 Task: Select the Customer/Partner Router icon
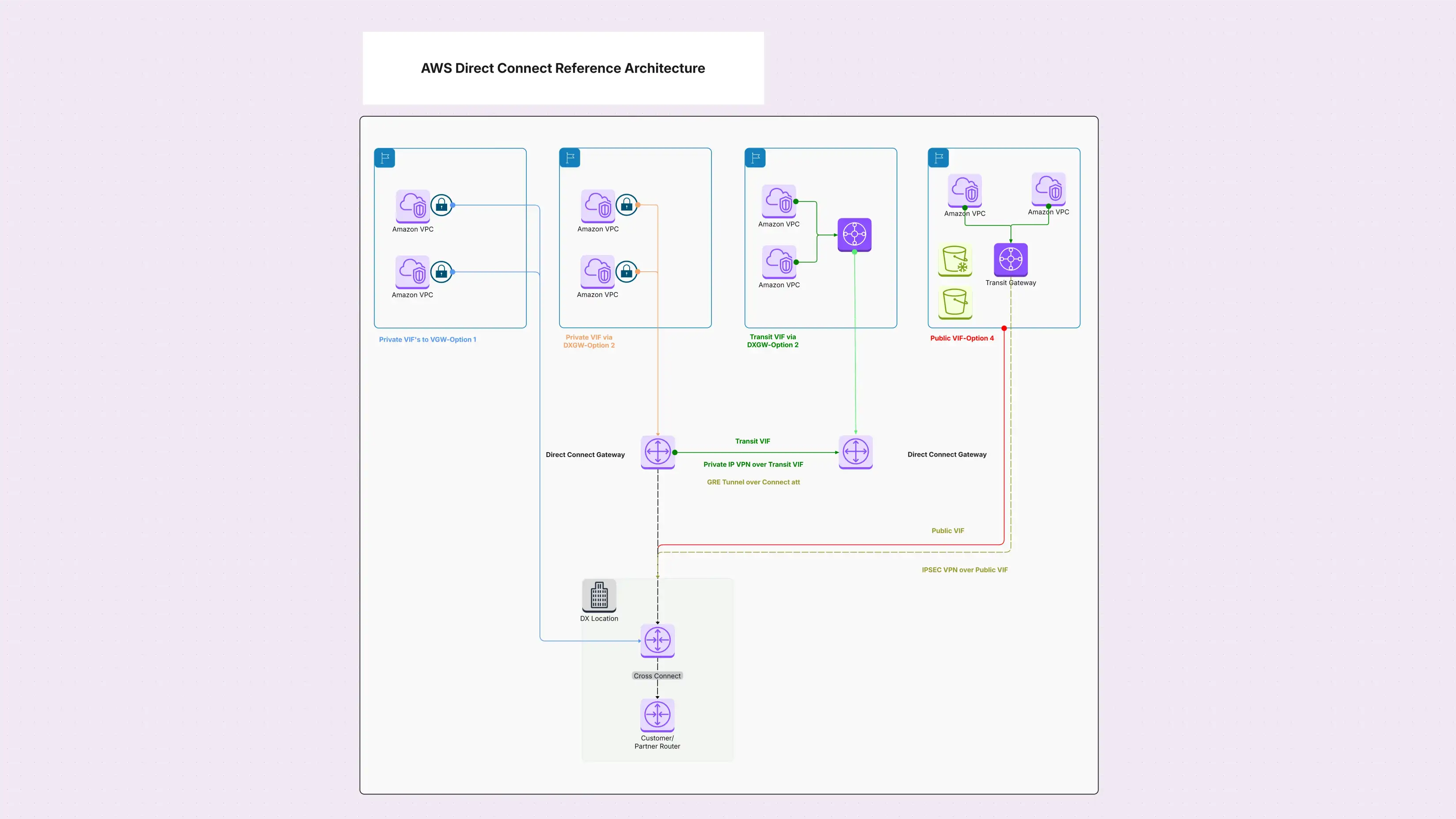coord(658,715)
